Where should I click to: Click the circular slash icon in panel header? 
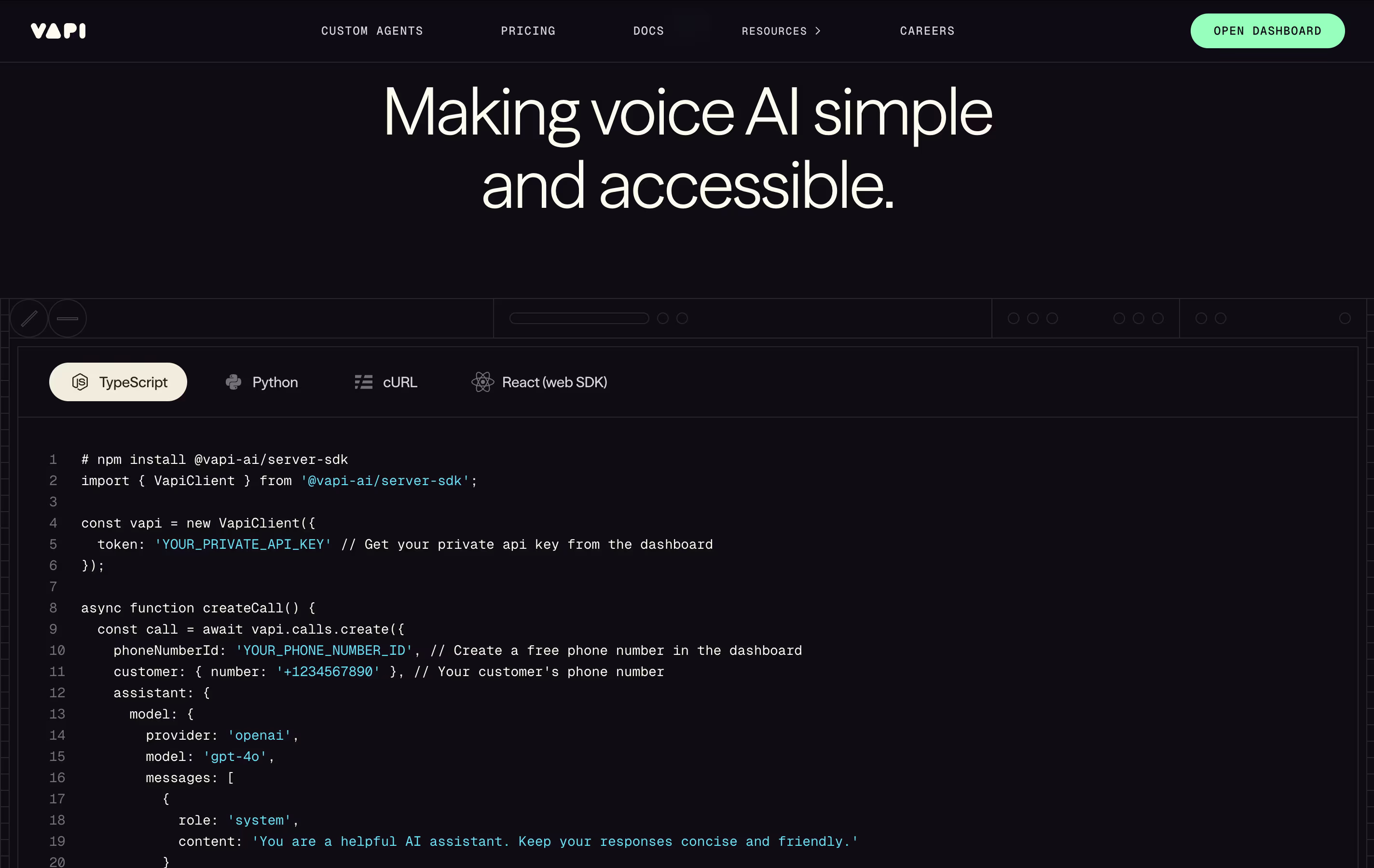[29, 318]
